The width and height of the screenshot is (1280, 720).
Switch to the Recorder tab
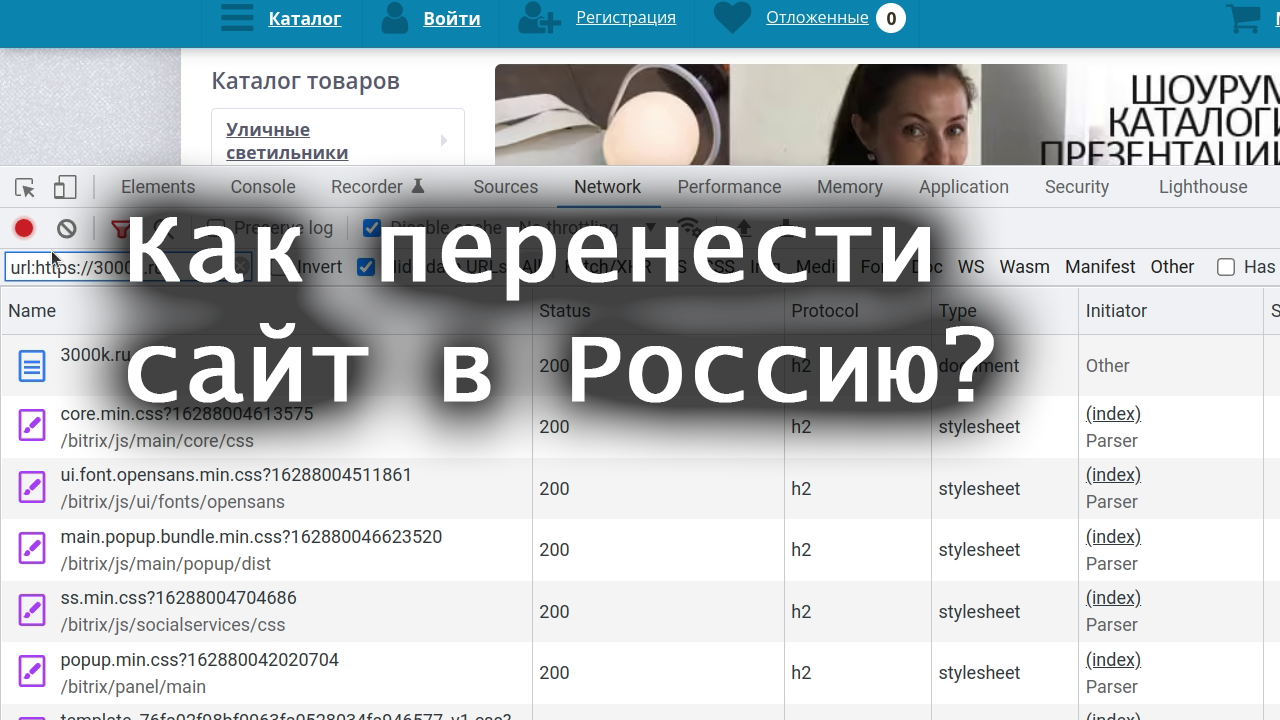367,187
